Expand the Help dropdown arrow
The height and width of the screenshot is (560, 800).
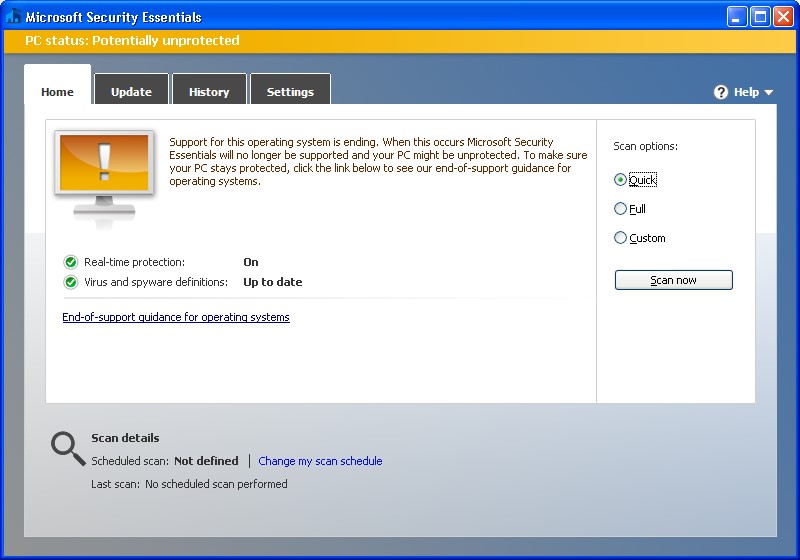pos(768,92)
